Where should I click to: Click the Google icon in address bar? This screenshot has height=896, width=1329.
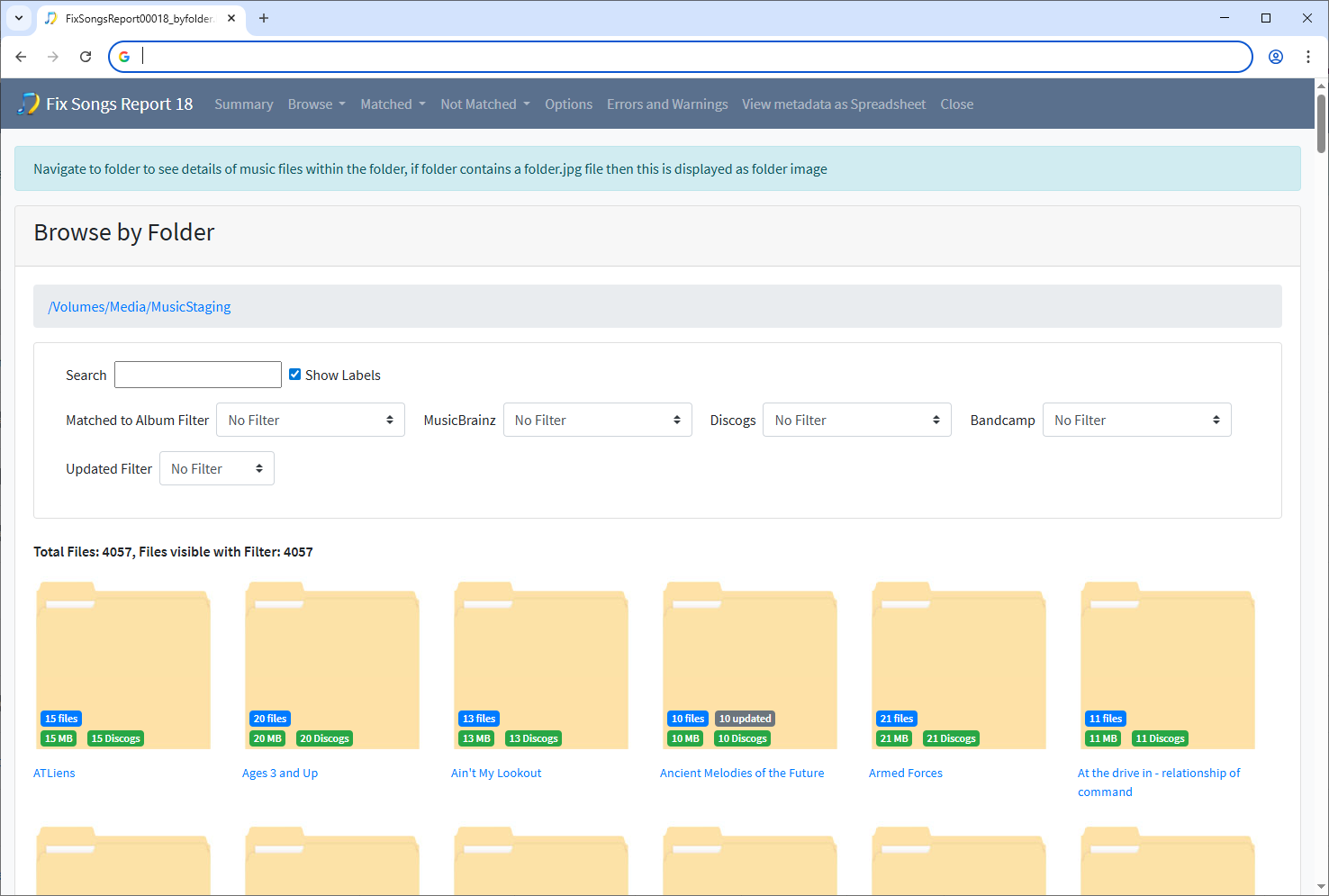coord(124,57)
